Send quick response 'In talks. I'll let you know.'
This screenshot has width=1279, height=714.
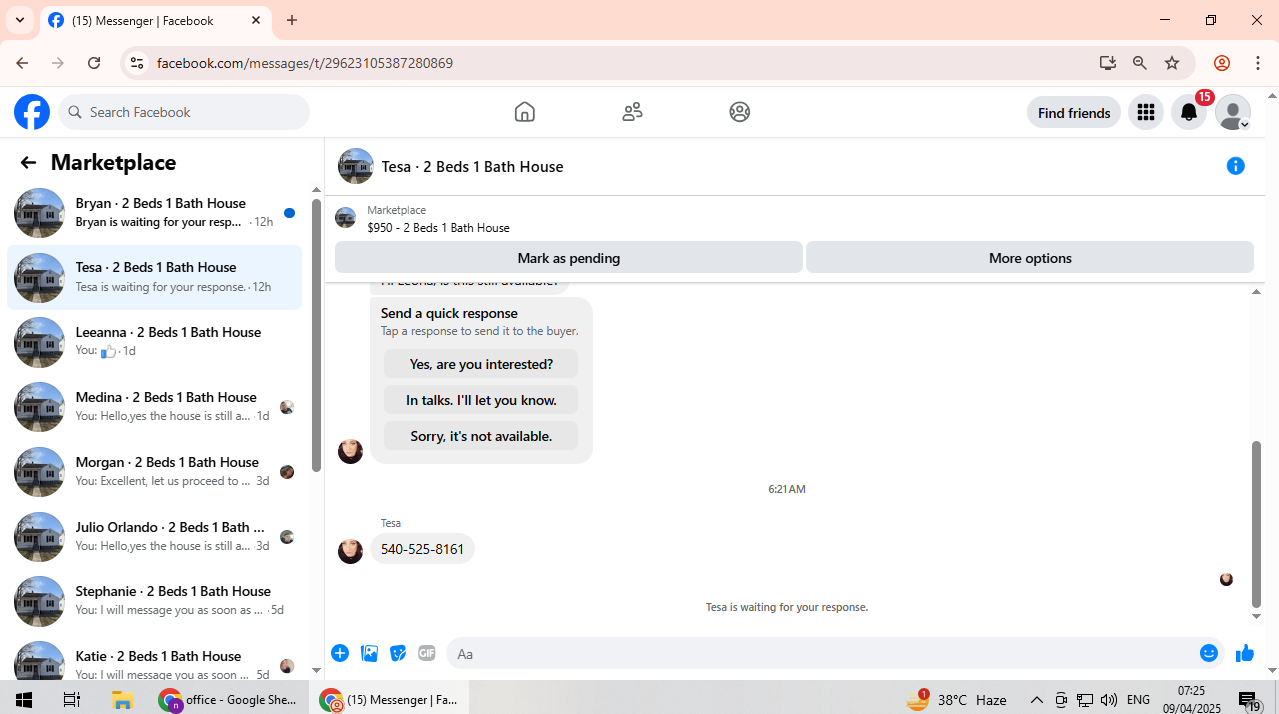(x=481, y=400)
